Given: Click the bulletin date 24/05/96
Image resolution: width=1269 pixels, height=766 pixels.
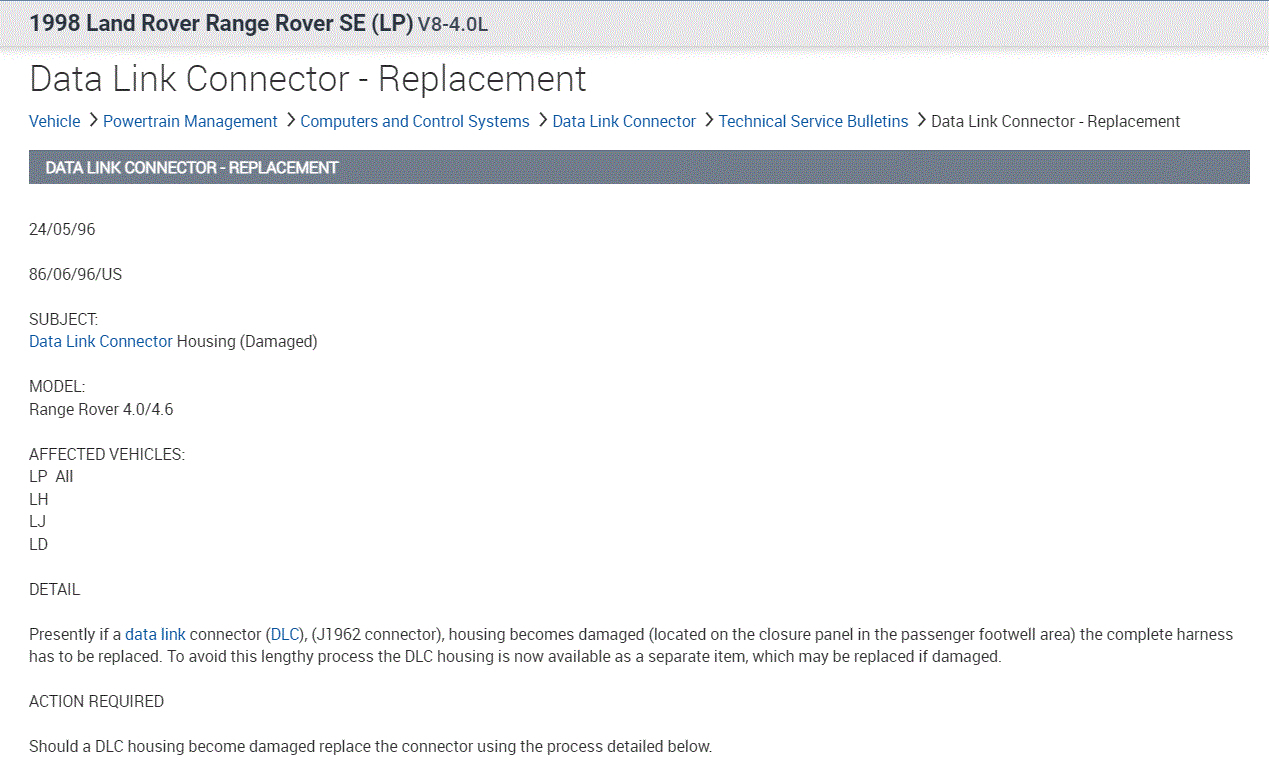Looking at the screenshot, I should click(62, 229).
